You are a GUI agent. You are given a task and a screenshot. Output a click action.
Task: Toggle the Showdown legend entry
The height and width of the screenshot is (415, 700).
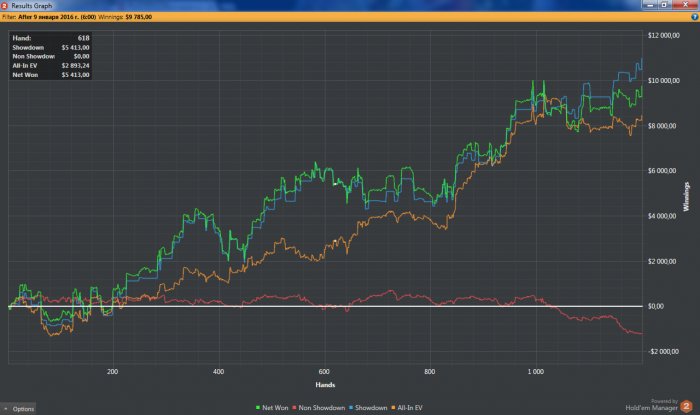[x=368, y=408]
